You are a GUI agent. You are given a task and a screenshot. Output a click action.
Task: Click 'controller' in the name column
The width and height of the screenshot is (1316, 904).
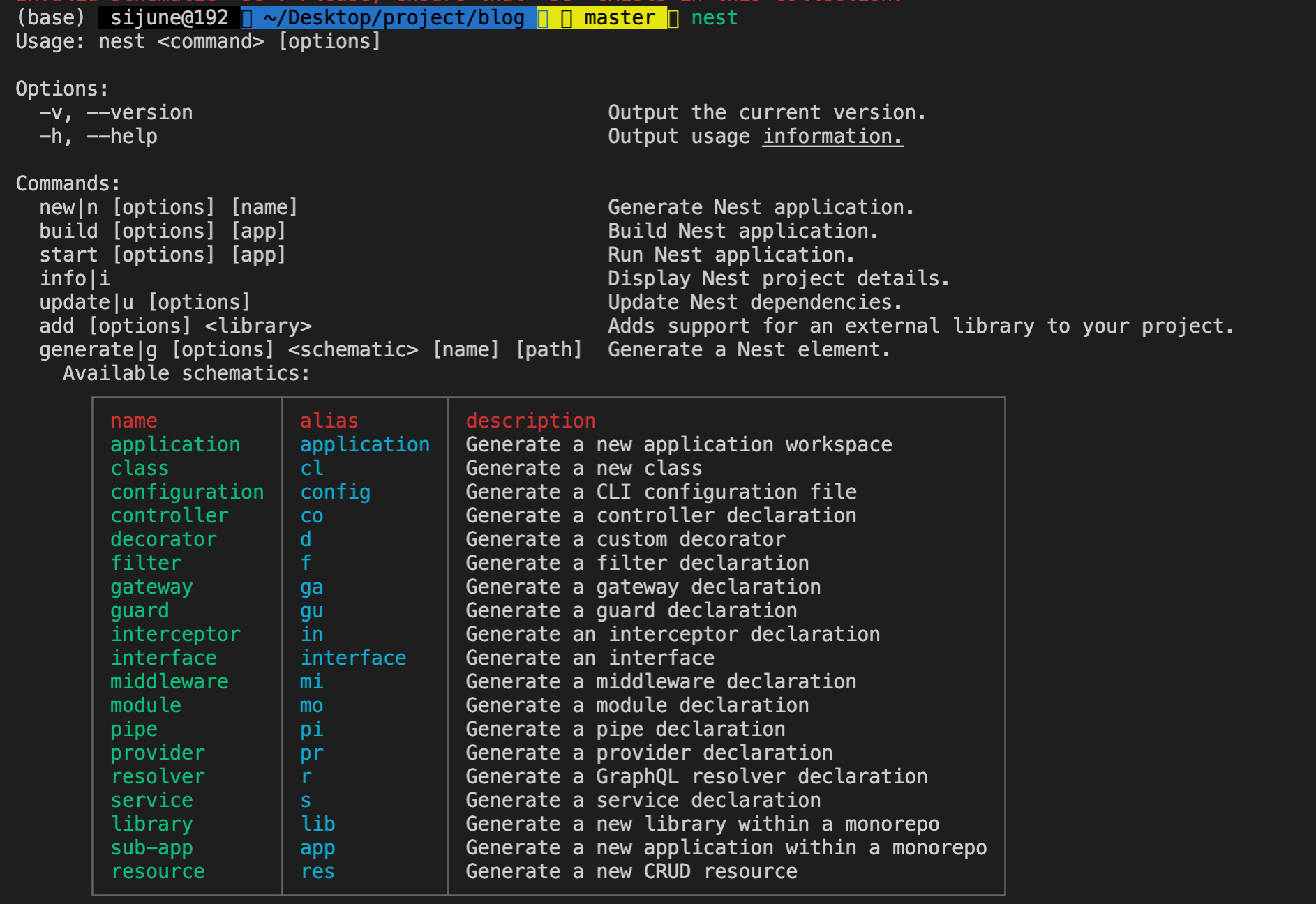tap(170, 515)
